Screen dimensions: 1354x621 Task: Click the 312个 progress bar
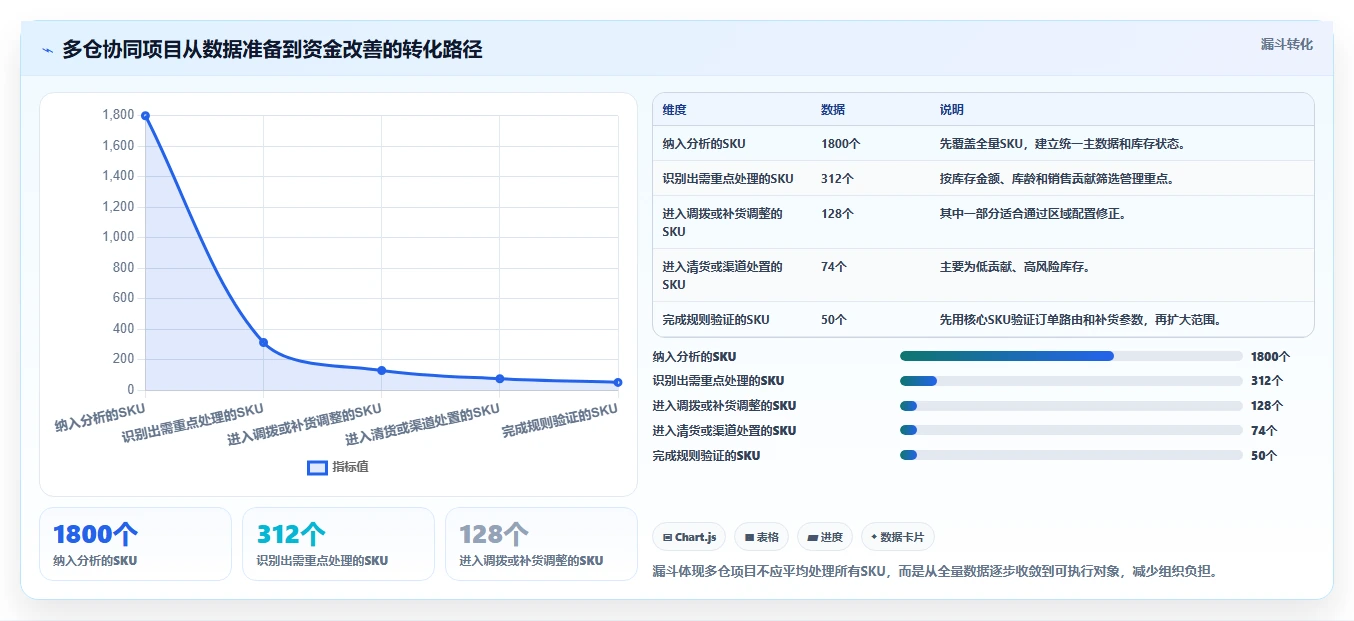point(1071,381)
